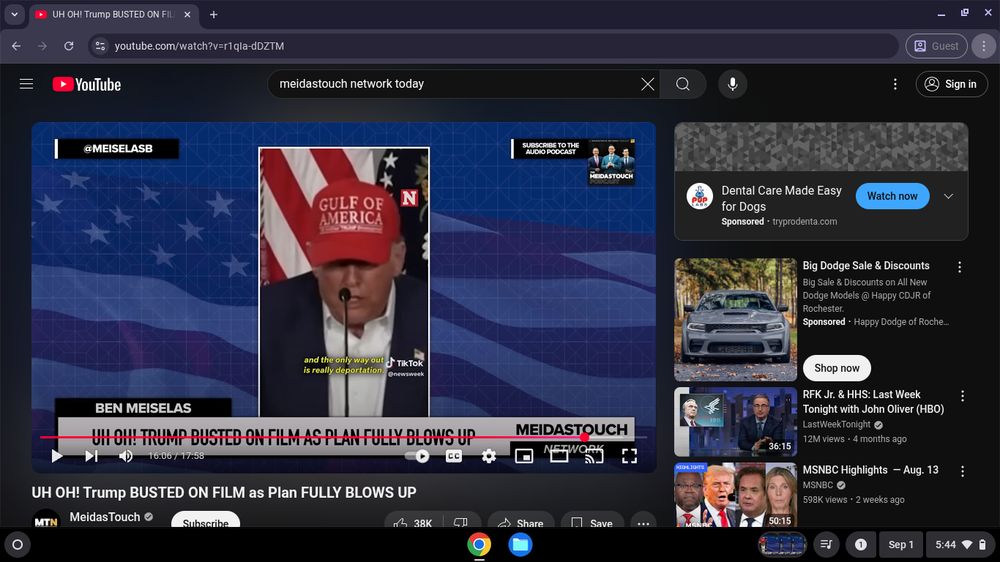The height and width of the screenshot is (562, 1000).
Task: Click the browser address bar
Action: [494, 46]
